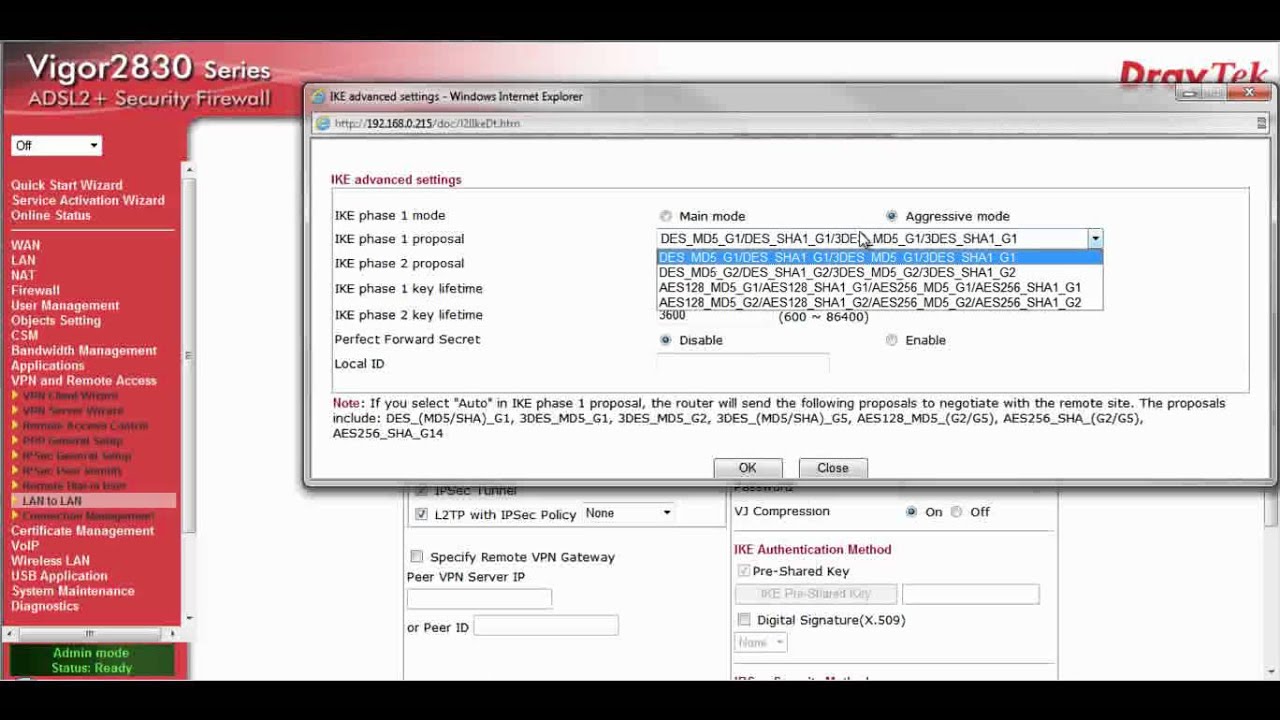Toggle L2TP with IPSec Policy checkbox
This screenshot has width=1280, height=720.
click(421, 514)
